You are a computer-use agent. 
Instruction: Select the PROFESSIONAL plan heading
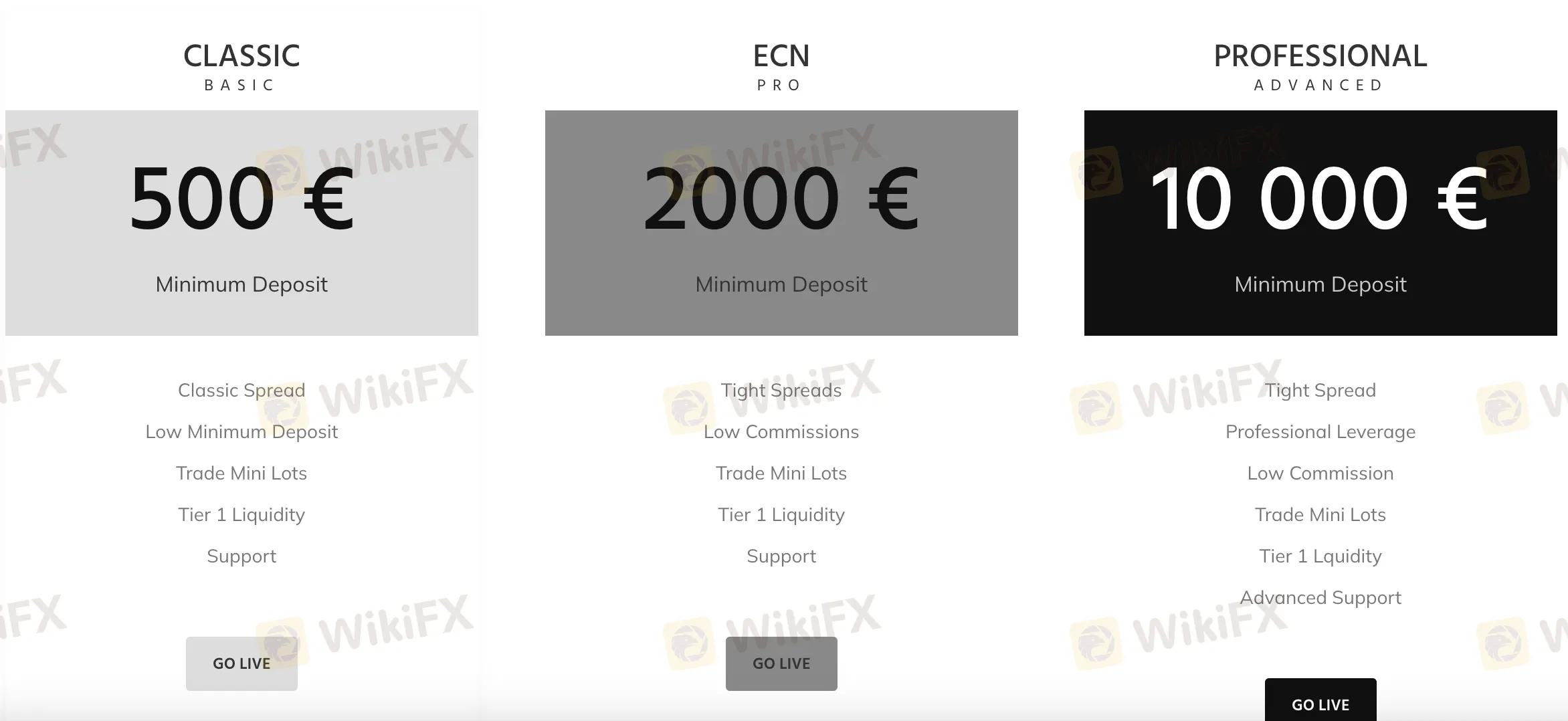pyautogui.click(x=1320, y=56)
